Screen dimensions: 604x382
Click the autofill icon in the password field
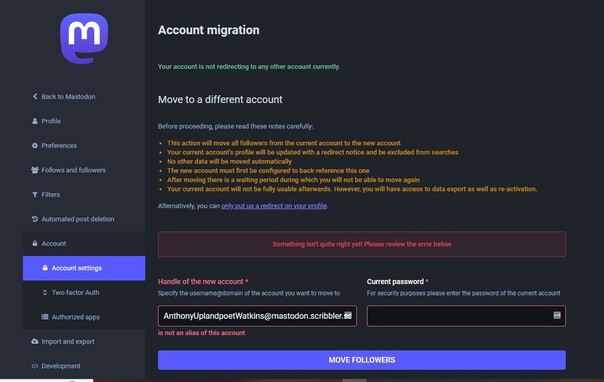click(x=557, y=315)
